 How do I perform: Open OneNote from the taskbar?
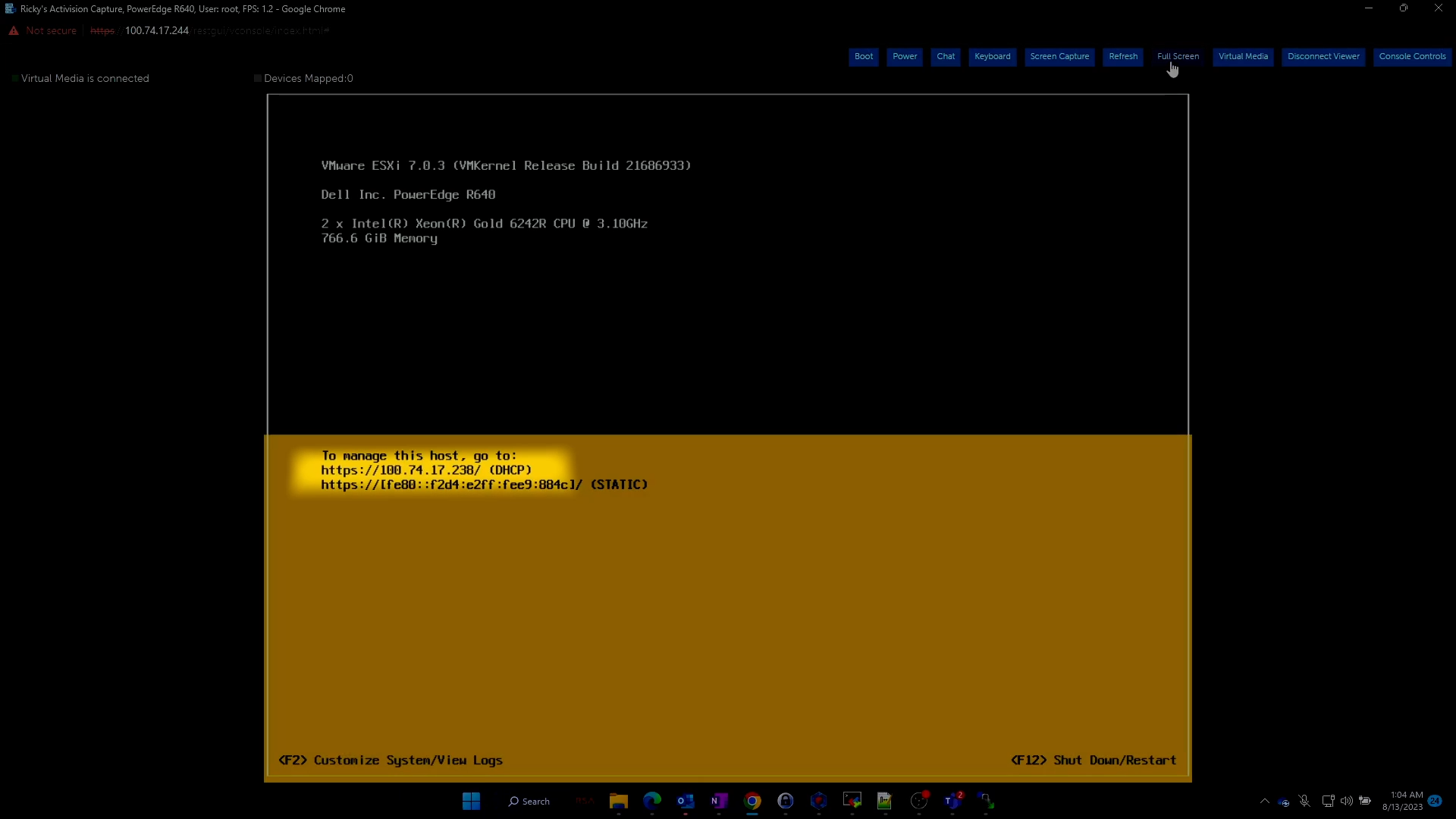pyautogui.click(x=719, y=801)
